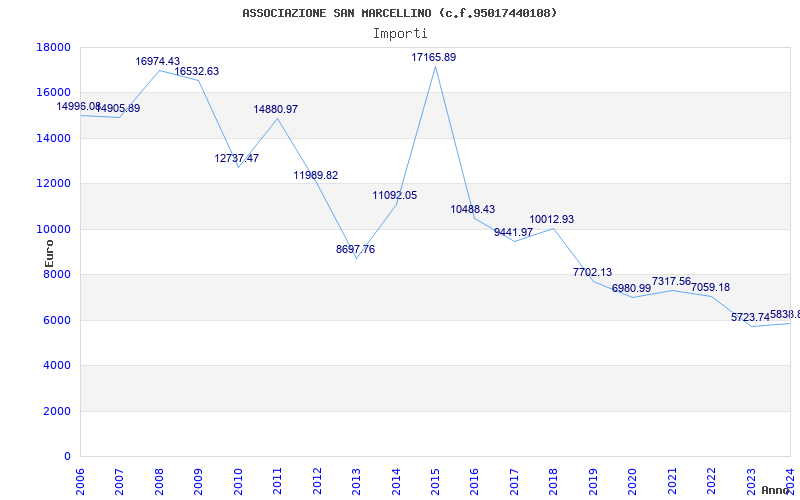Select the 2017 year label
This screenshot has width=800, height=500.
(515, 481)
